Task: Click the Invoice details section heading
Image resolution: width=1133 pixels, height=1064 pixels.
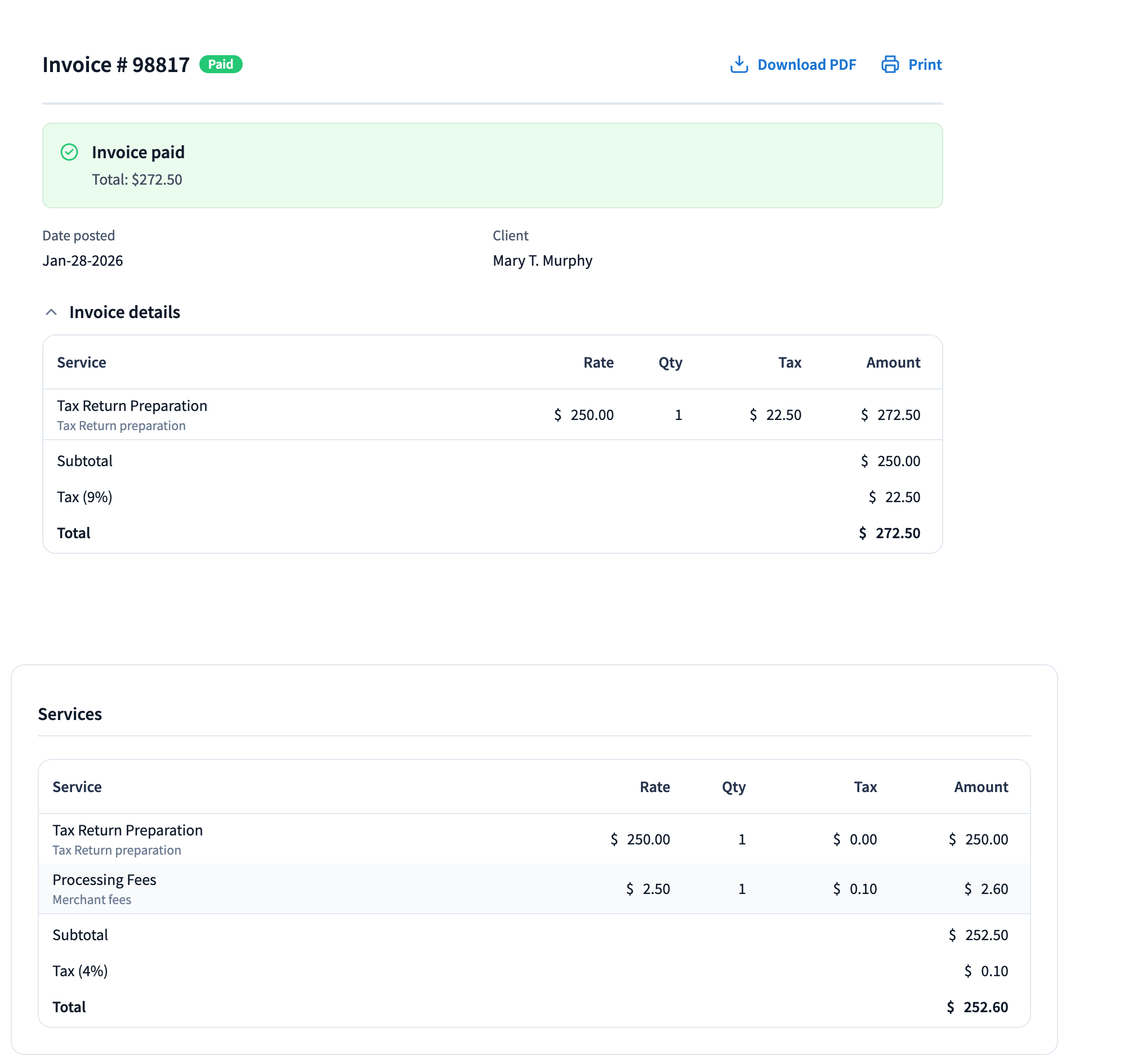Action: [x=124, y=312]
